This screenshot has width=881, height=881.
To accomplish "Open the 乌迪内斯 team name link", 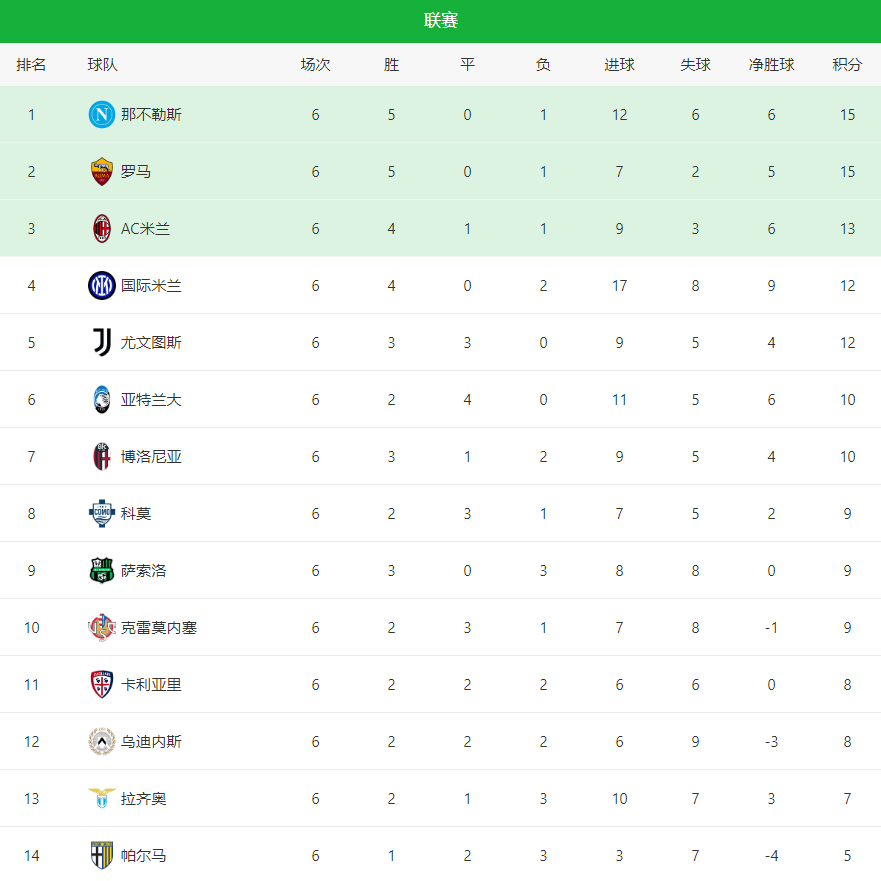I will point(151,742).
